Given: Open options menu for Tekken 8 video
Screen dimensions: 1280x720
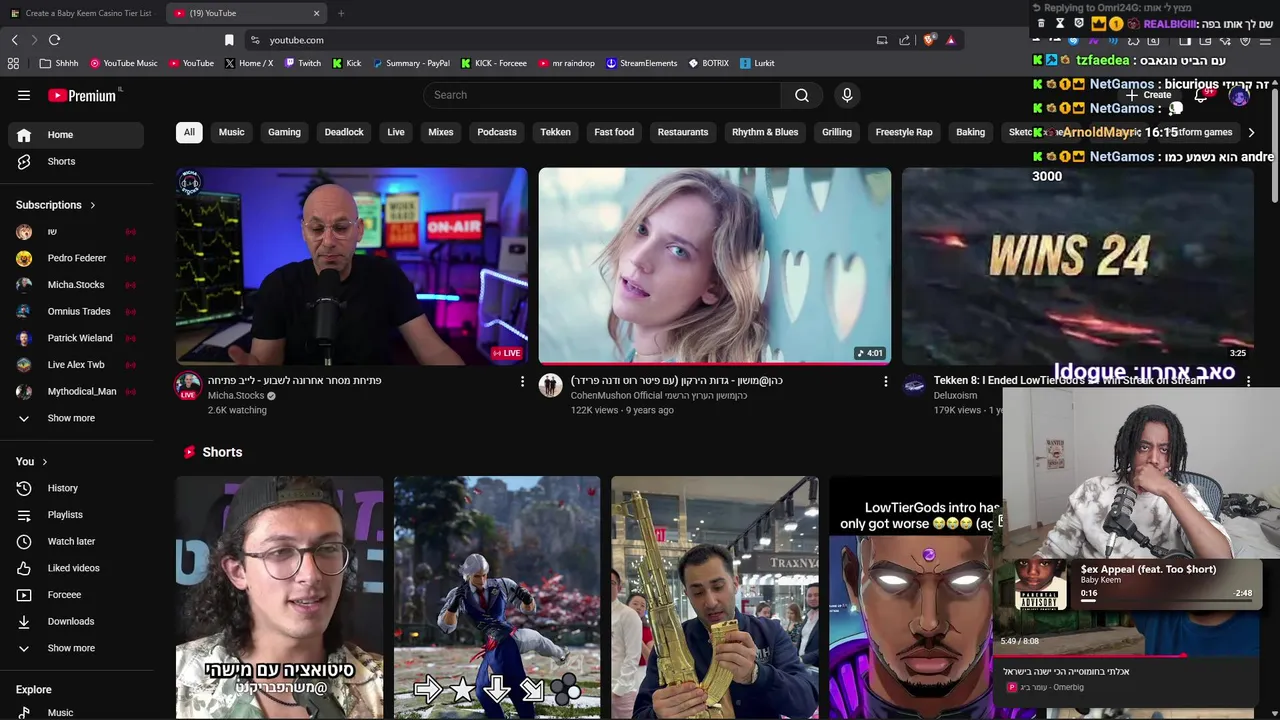Looking at the screenshot, I should [1248, 381].
